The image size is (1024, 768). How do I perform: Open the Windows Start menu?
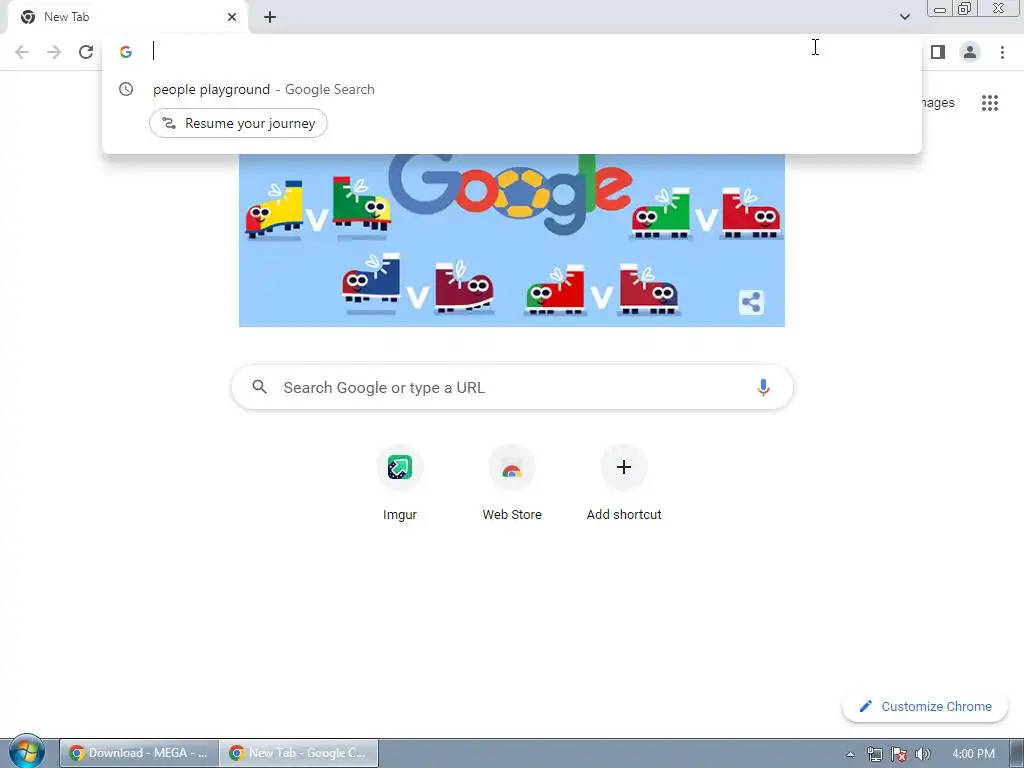pyautogui.click(x=26, y=751)
